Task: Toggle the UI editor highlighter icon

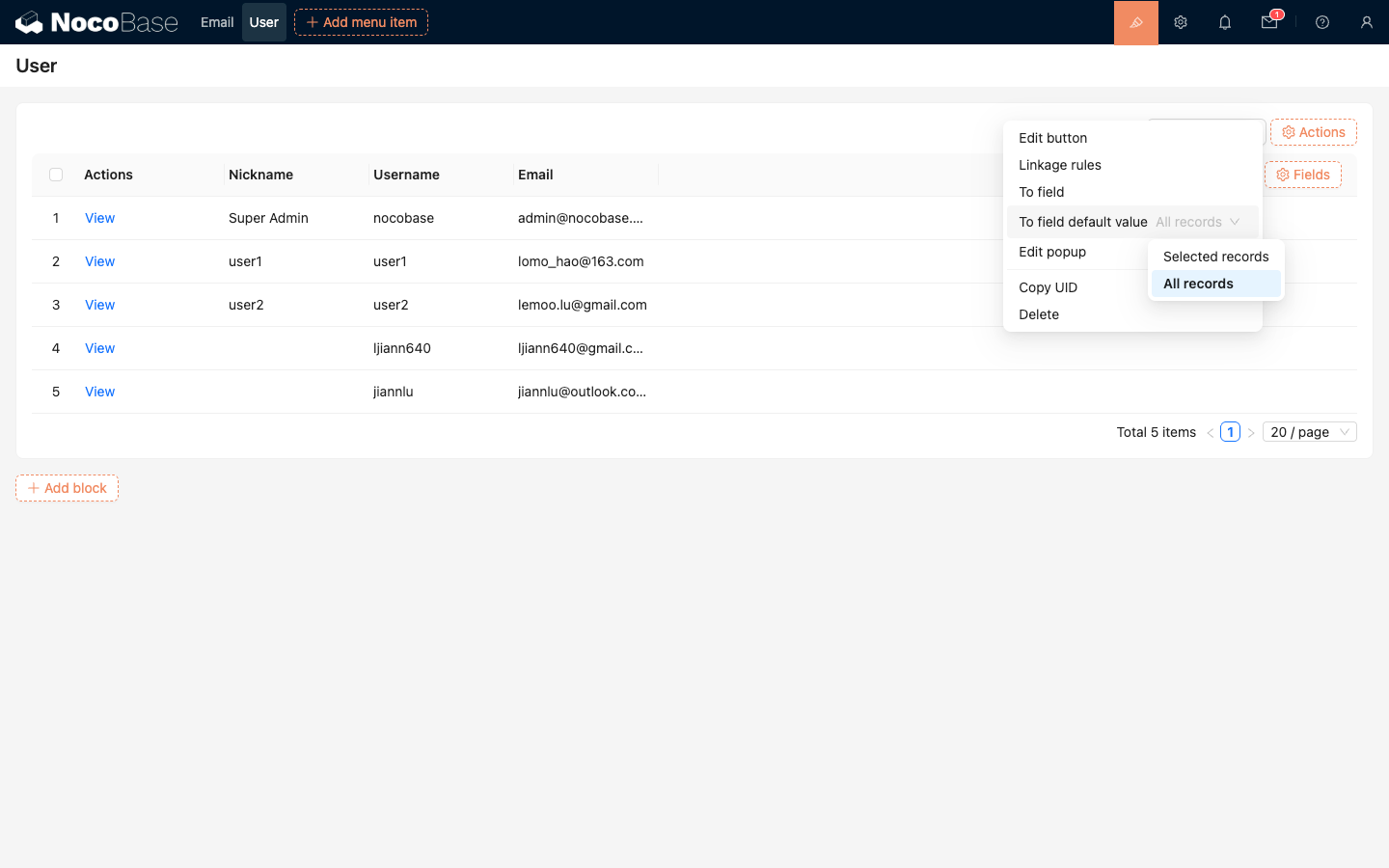Action: coord(1135,22)
